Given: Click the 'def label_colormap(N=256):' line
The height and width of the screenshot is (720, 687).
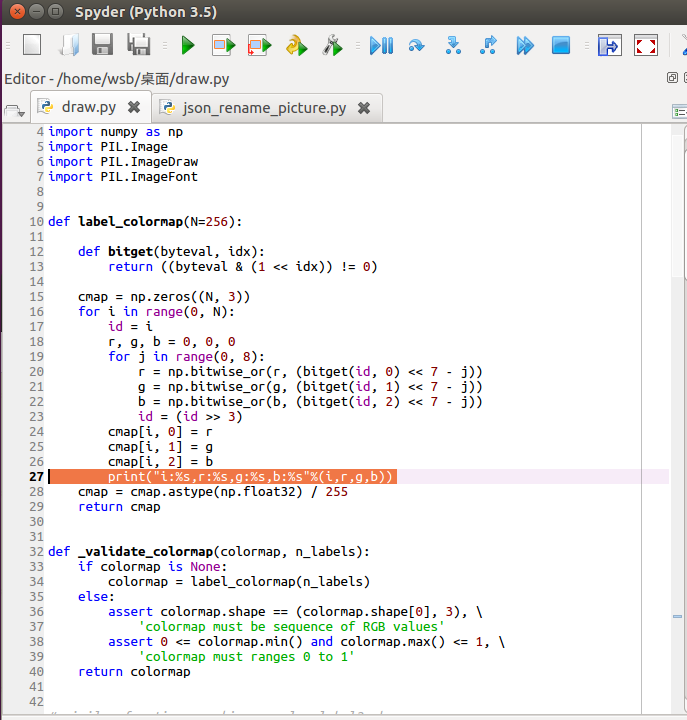Looking at the screenshot, I should tap(145, 222).
